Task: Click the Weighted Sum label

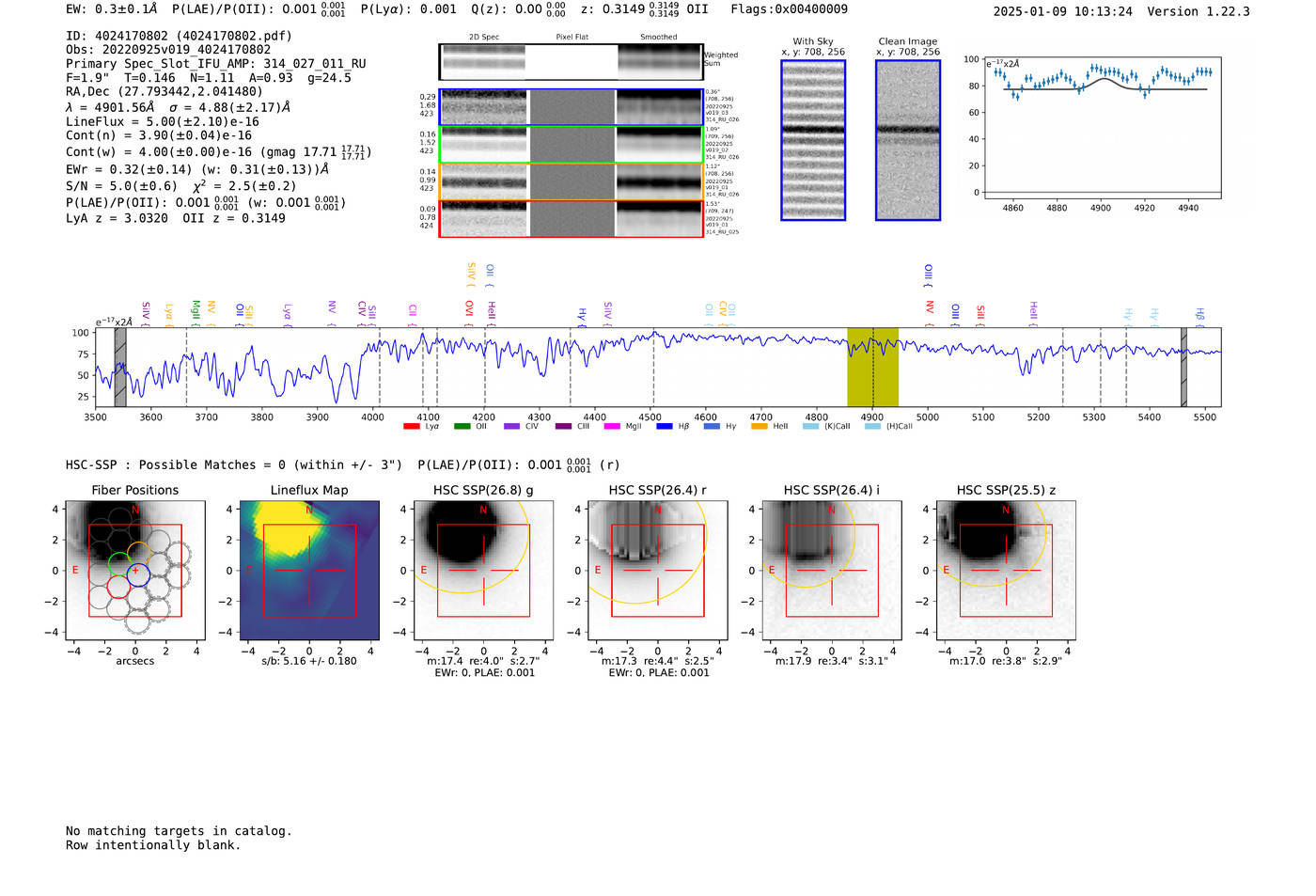Action: [721, 59]
